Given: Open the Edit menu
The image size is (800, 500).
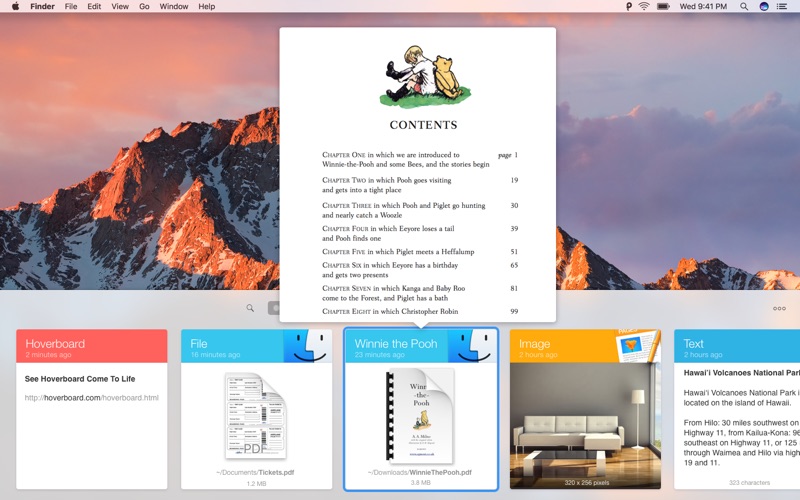Looking at the screenshot, I should point(94,7).
